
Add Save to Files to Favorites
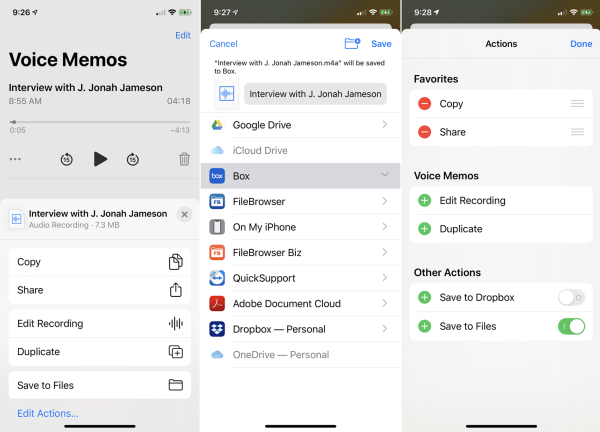coord(424,326)
